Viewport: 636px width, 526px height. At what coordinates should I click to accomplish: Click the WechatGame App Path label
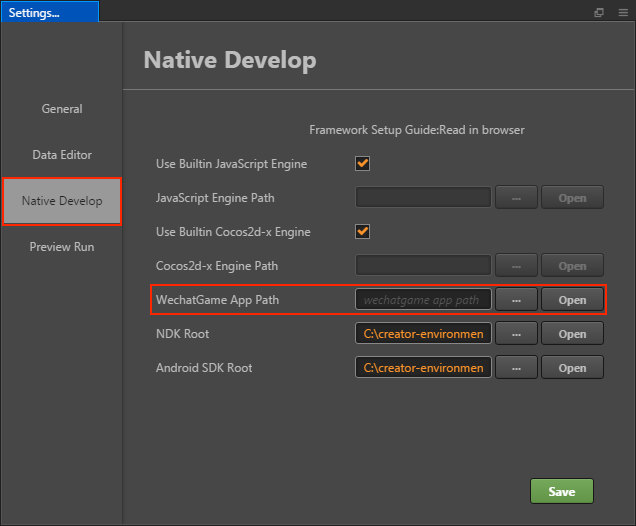coord(217,300)
